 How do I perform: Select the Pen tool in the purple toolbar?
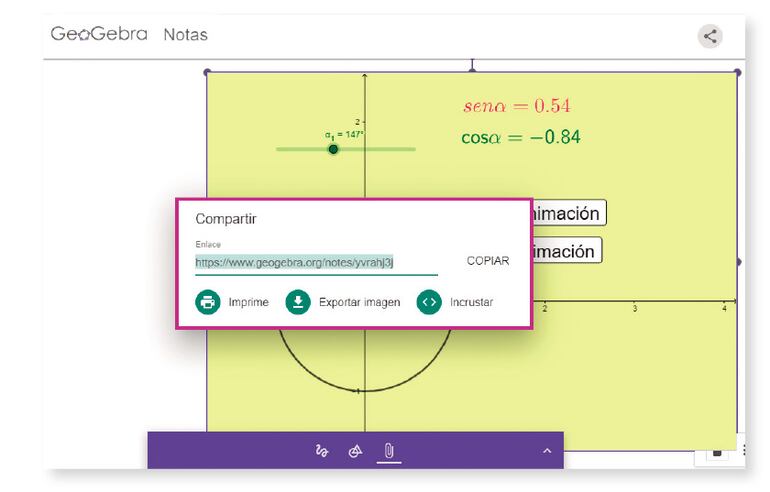point(322,450)
